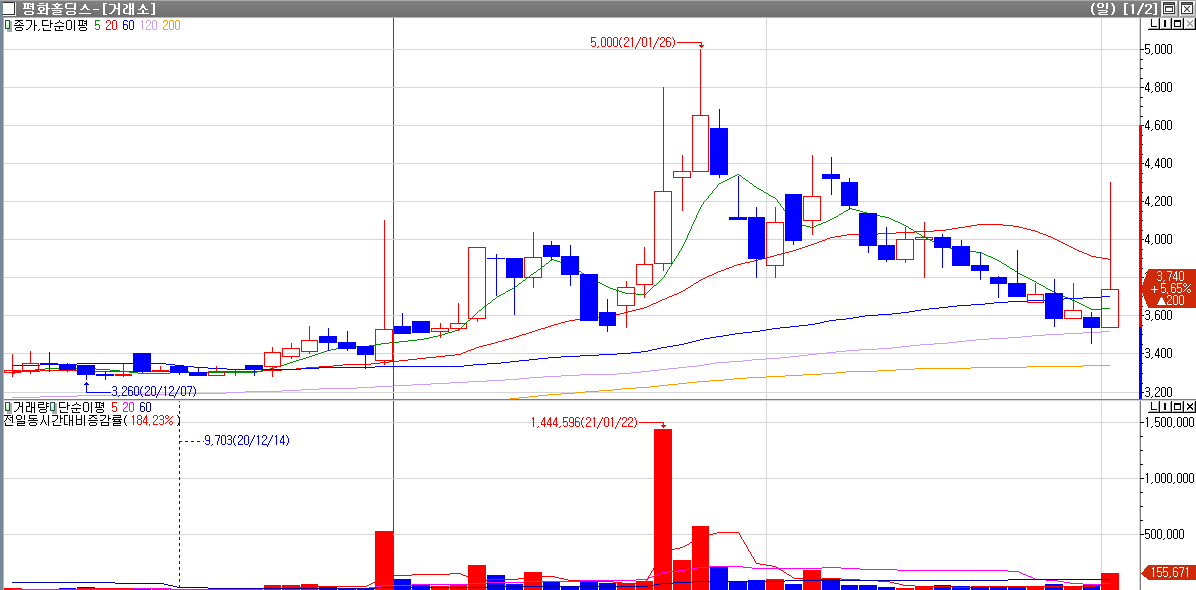The height and width of the screenshot is (590, 1196).
Task: Toggle the 종가,단순이평 indicator marker
Action: [x=8, y=25]
